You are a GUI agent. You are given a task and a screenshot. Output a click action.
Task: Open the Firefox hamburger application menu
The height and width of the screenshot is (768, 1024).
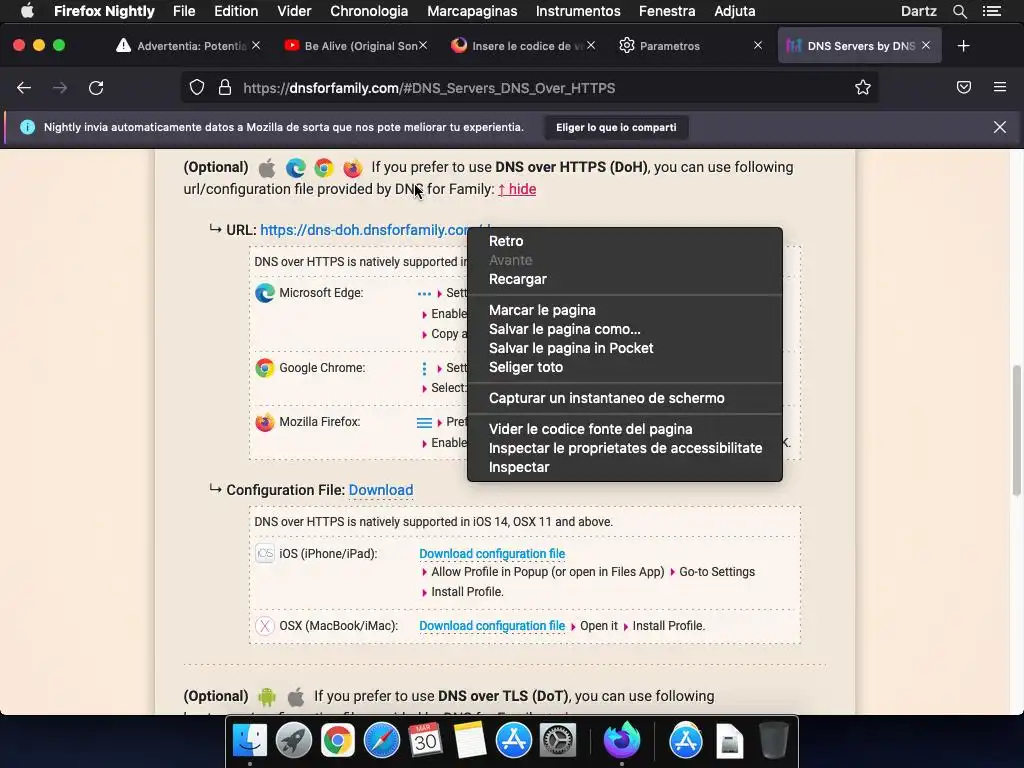pyautogui.click(x=1000, y=87)
